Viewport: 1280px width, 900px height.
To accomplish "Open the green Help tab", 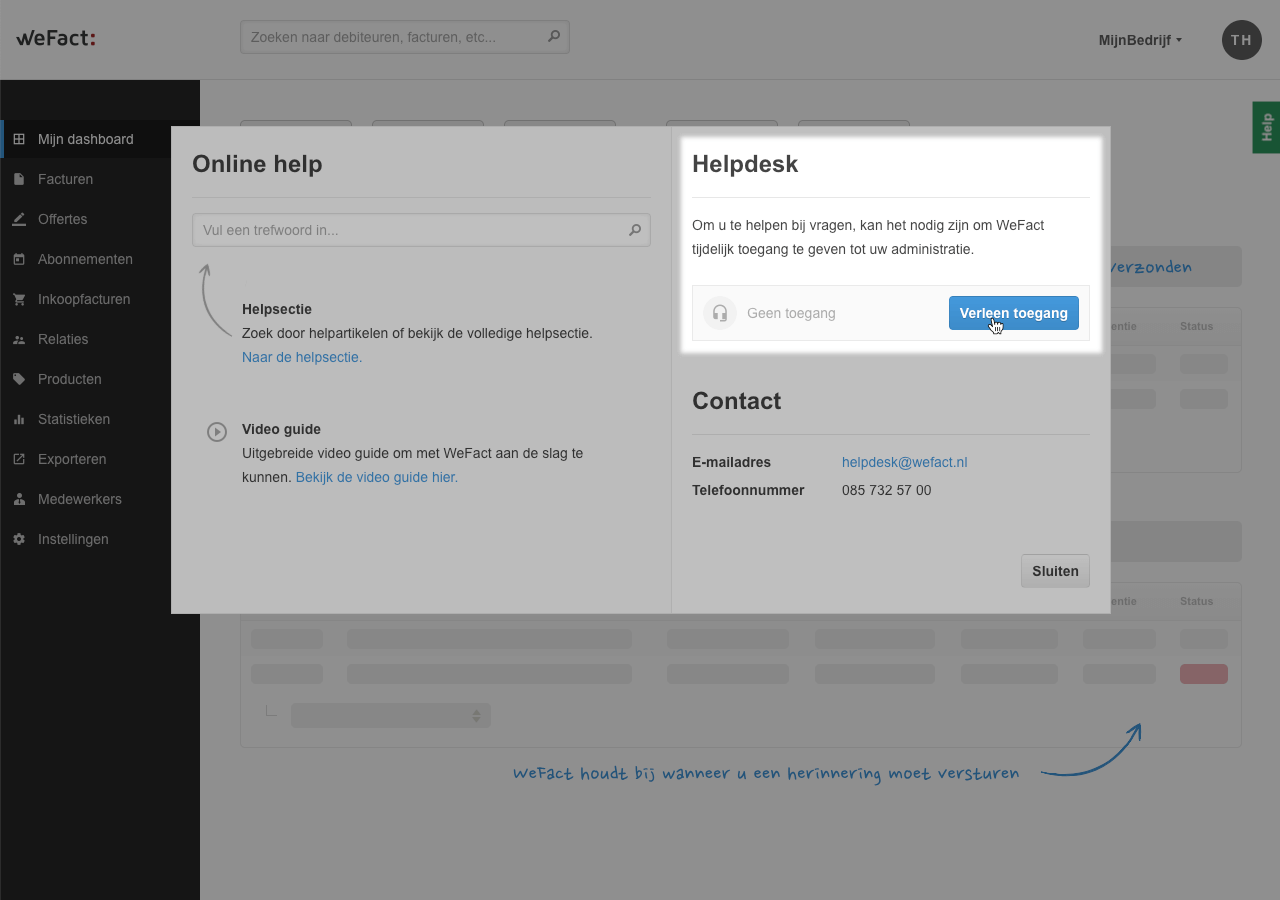I will click(x=1266, y=127).
